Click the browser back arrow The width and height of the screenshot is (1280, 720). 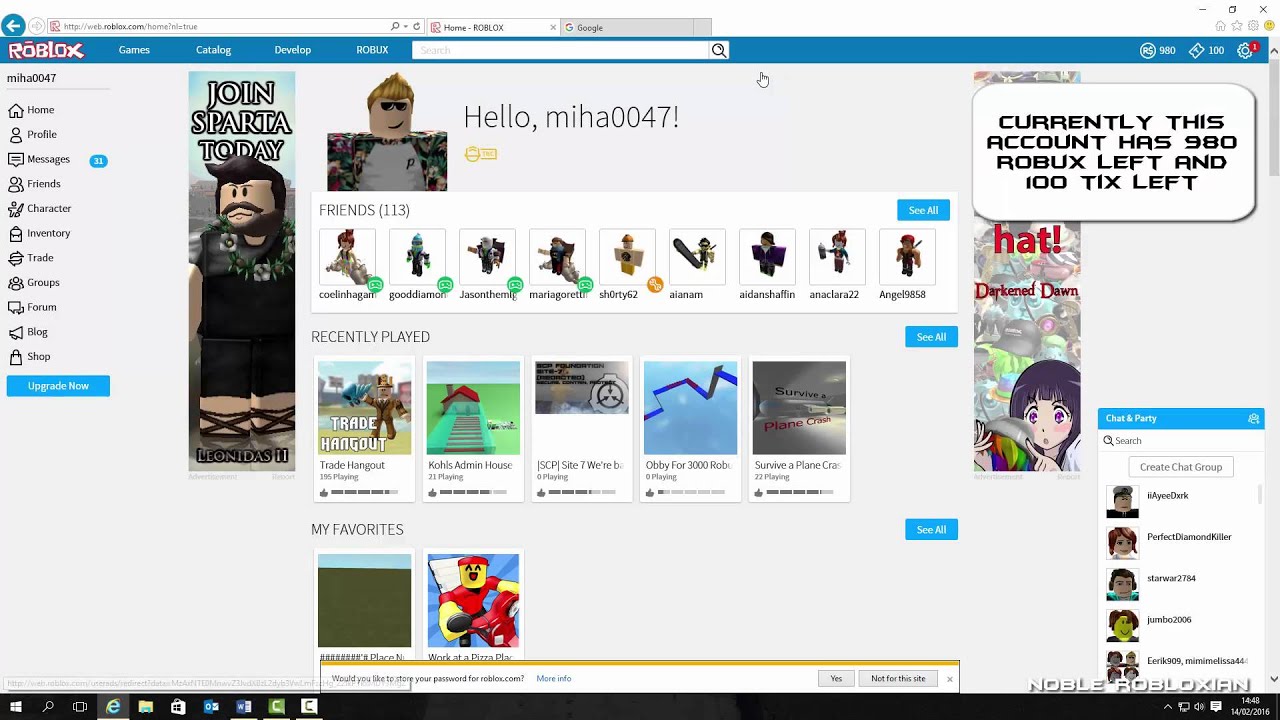(13, 26)
